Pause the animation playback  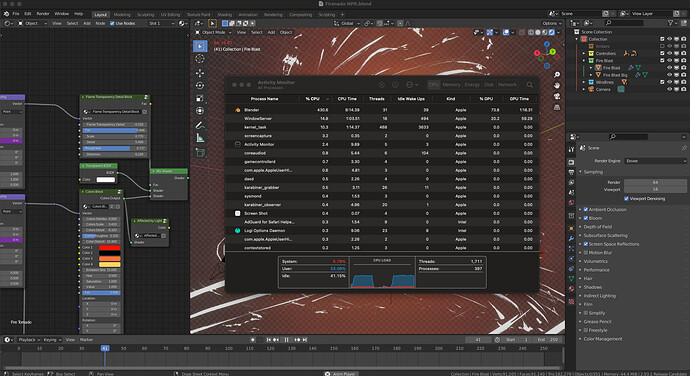(x=286, y=339)
